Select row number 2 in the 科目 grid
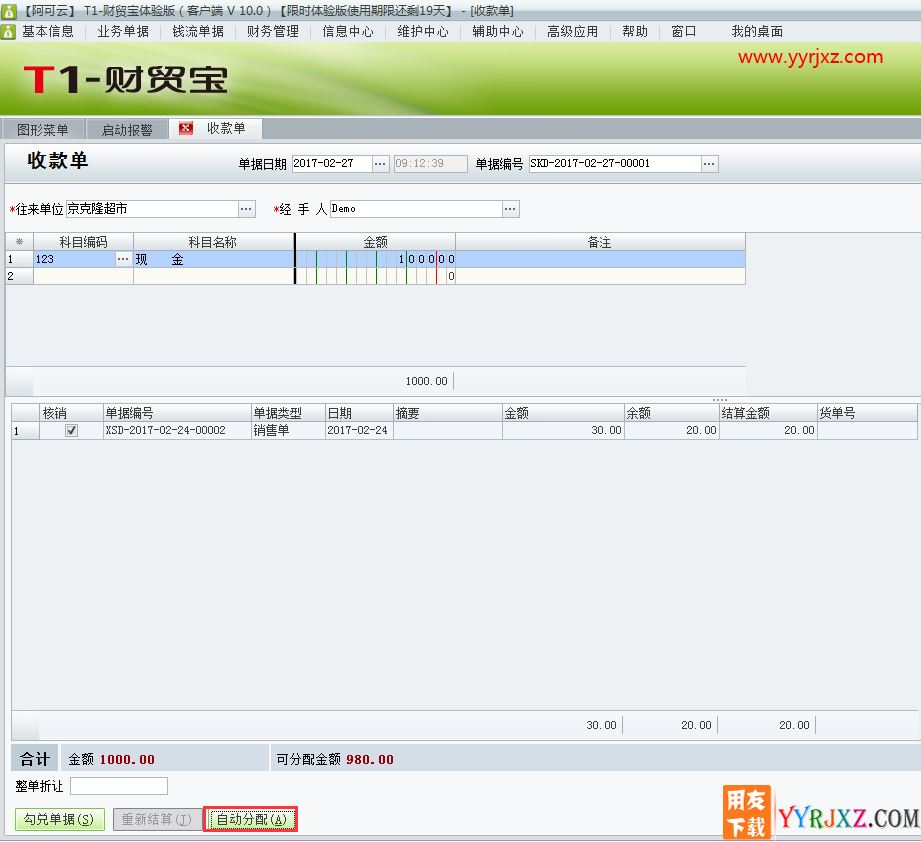This screenshot has height=842, width=921. click(19, 276)
